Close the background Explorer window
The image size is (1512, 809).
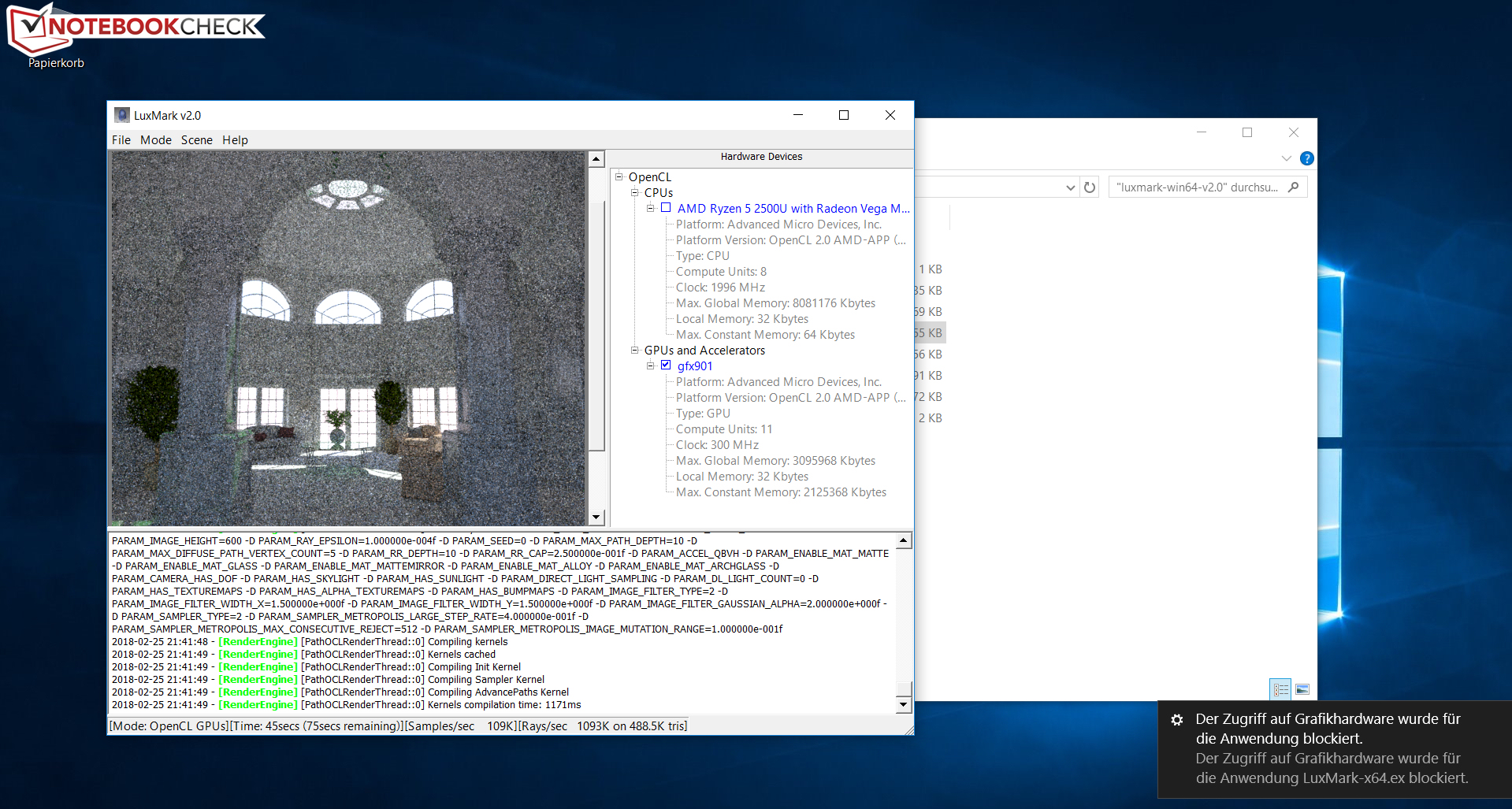coord(1294,132)
